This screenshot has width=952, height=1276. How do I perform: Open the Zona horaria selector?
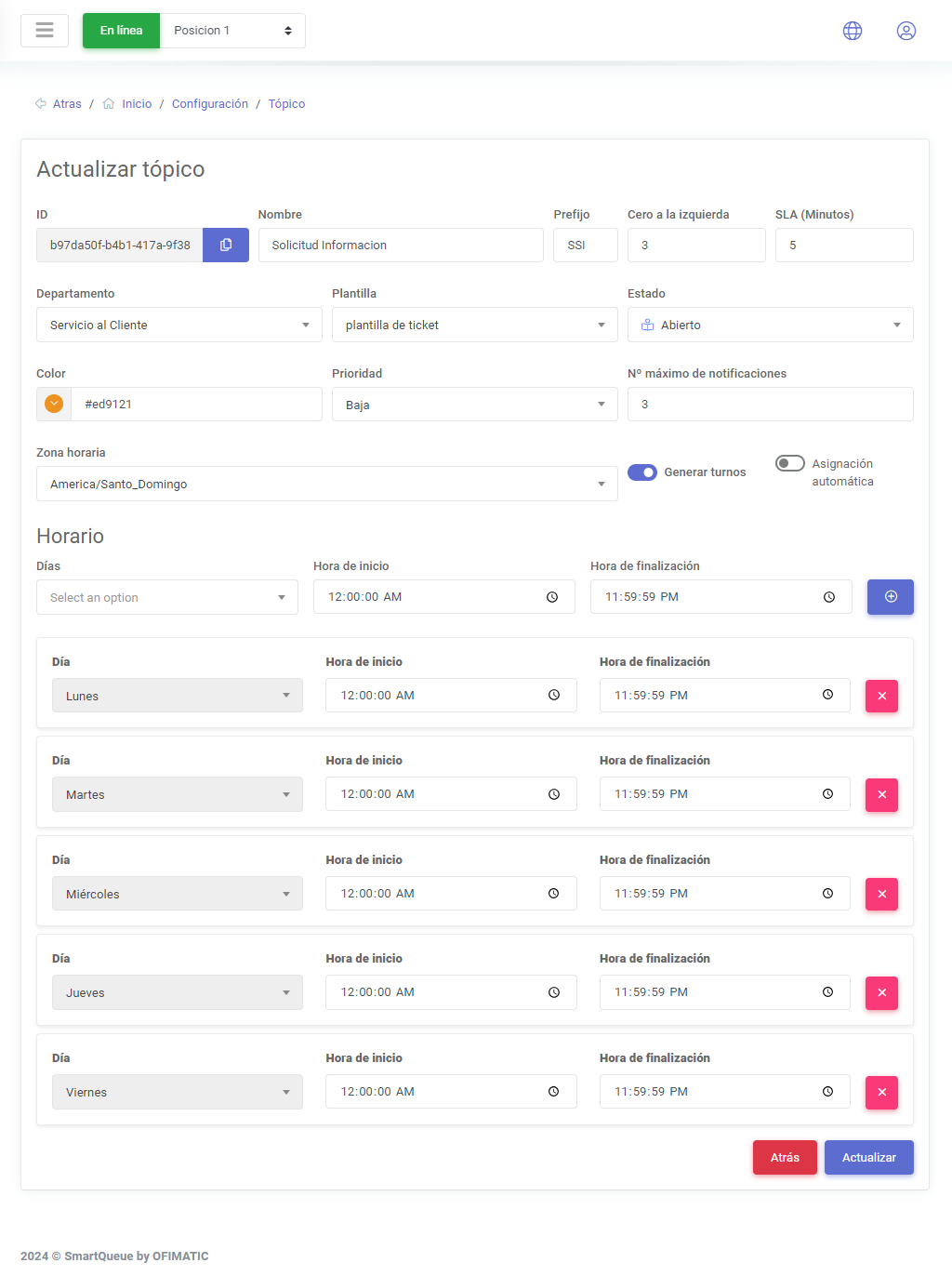click(x=326, y=484)
